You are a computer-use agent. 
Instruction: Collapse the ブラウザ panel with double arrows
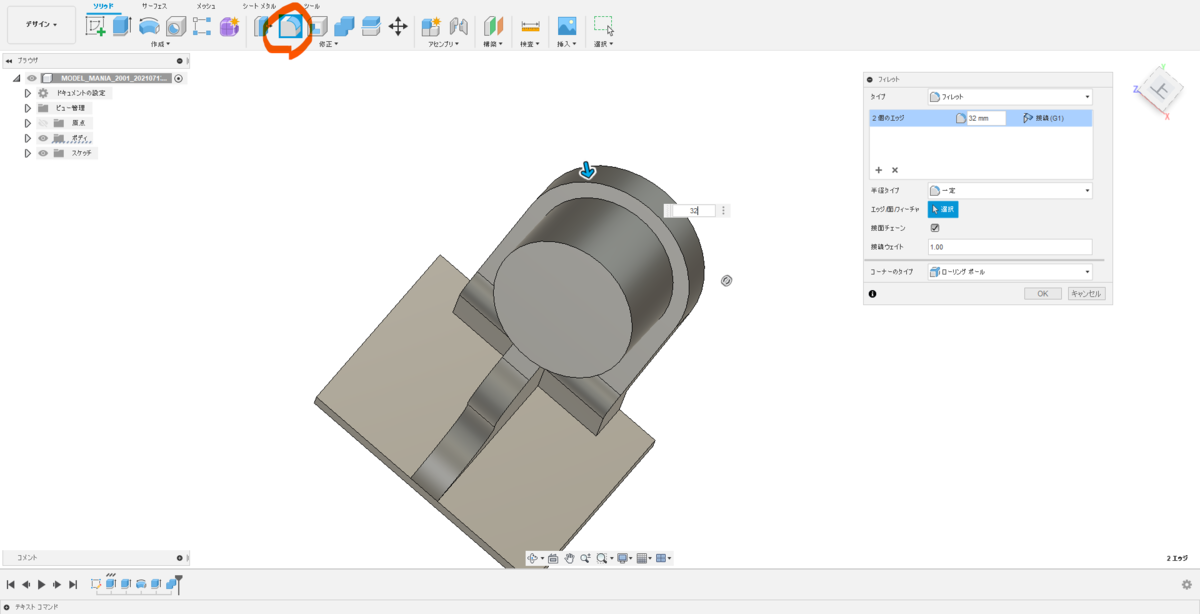click(x=9, y=60)
